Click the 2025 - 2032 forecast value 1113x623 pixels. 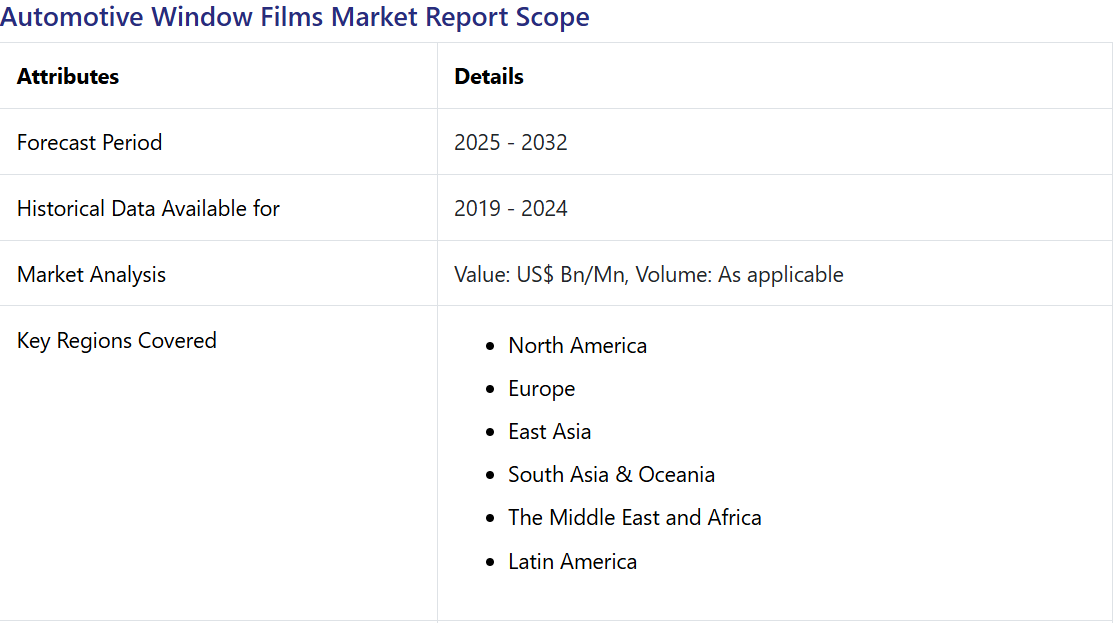point(510,142)
